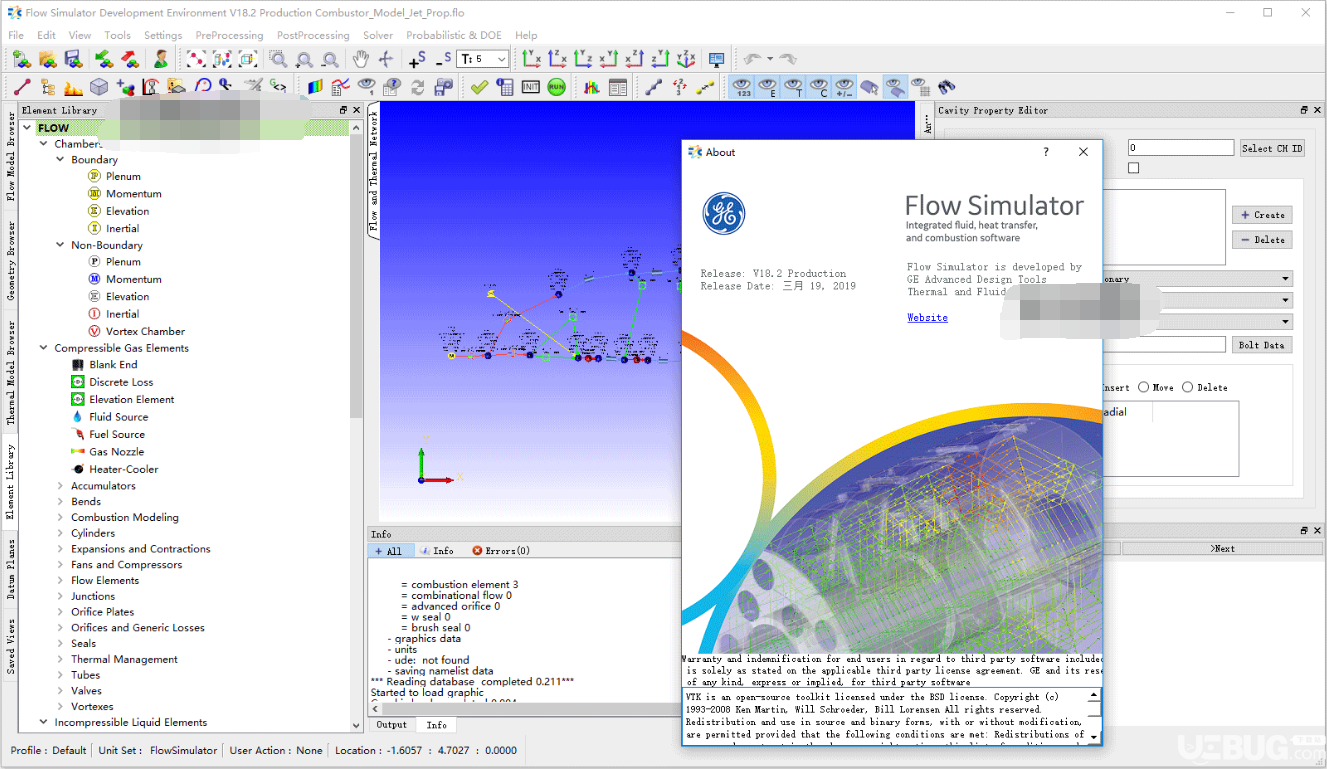Click the green import arrow icon
Image resolution: width=1327 pixels, height=769 pixels.
103,59
